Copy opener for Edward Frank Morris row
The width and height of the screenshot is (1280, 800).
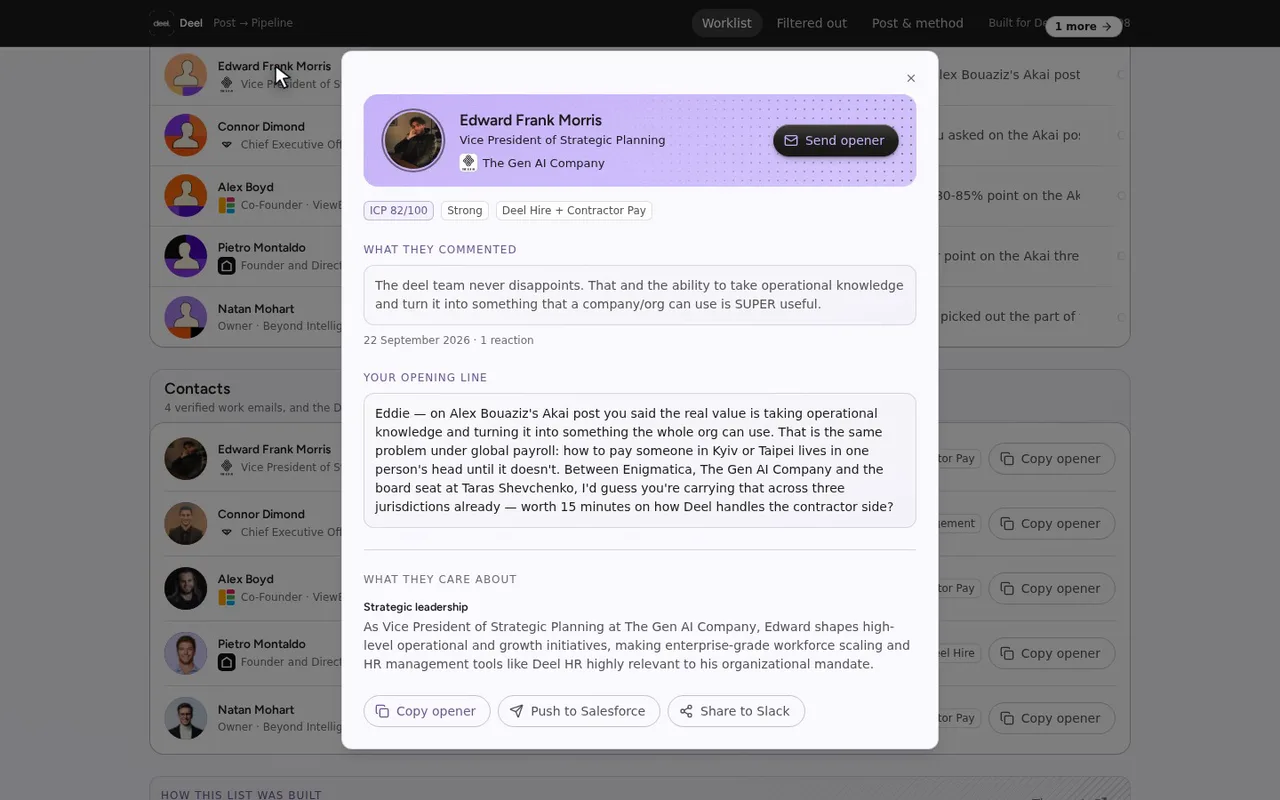[x=1051, y=459]
